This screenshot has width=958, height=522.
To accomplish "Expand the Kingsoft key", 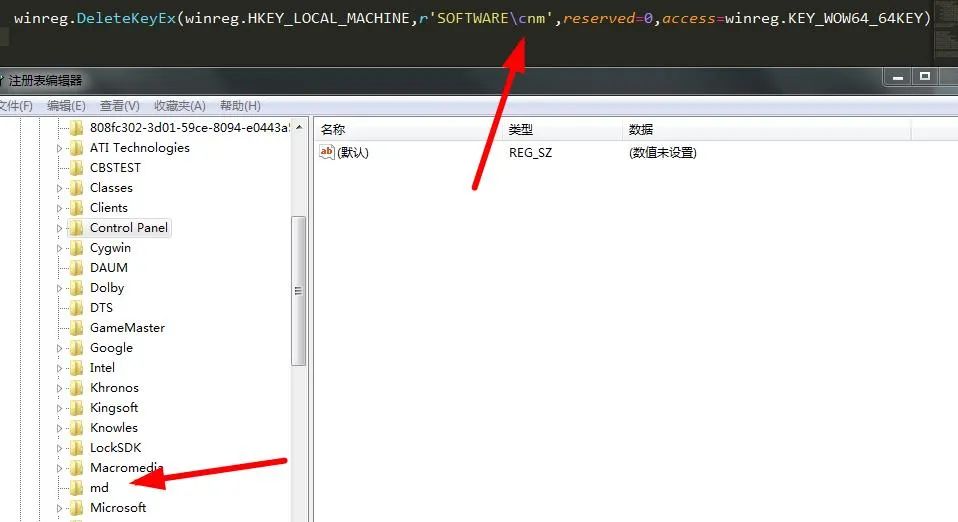I will (59, 408).
